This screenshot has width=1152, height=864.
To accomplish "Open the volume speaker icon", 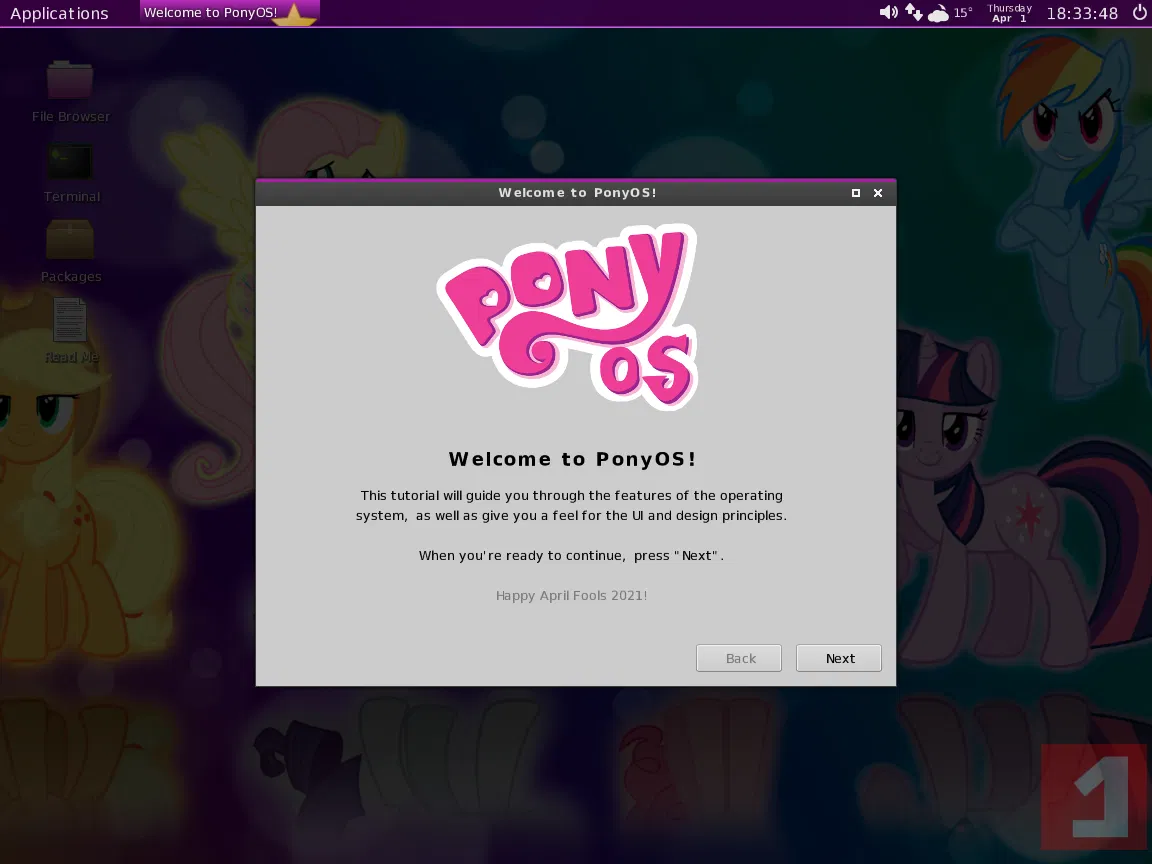I will click(888, 12).
